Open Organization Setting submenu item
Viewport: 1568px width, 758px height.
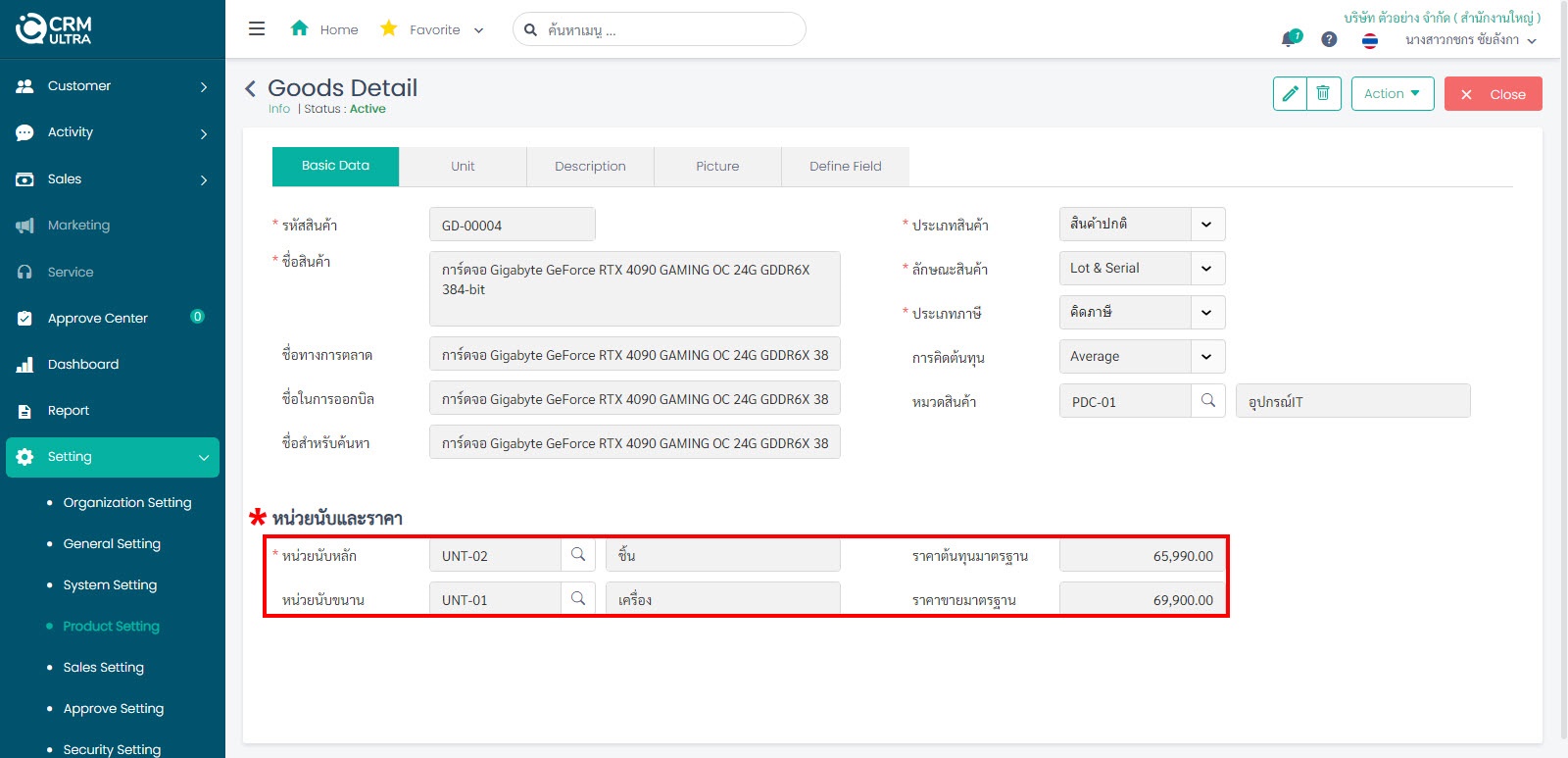click(x=127, y=503)
